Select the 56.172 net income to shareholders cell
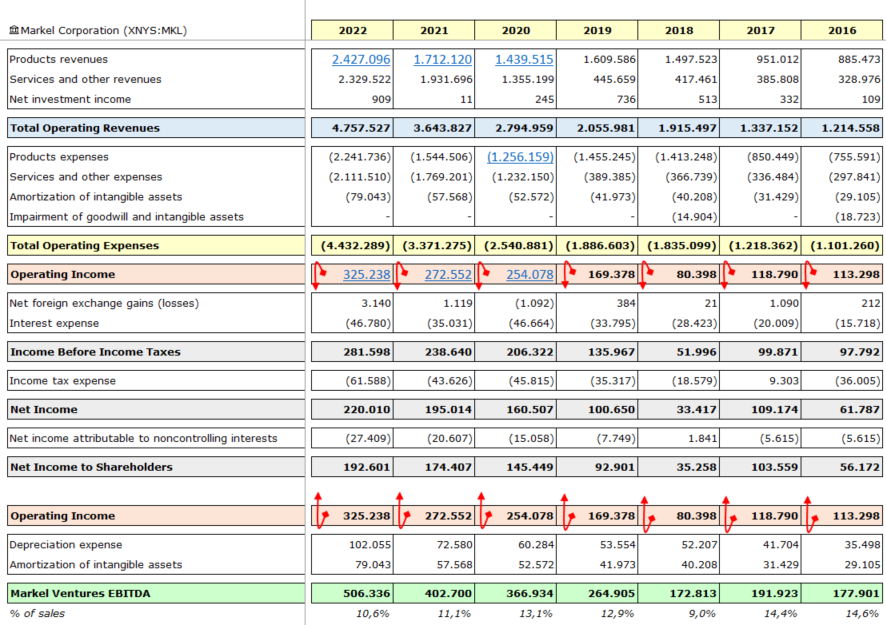This screenshot has width=886, height=625. (842, 467)
